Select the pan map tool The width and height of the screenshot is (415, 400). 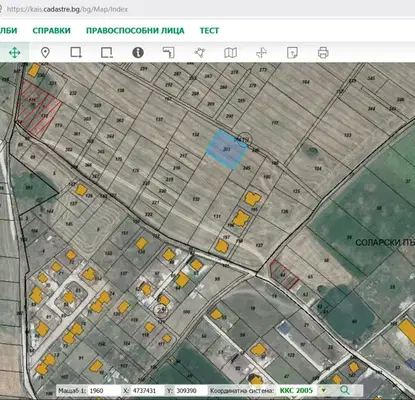(15, 53)
